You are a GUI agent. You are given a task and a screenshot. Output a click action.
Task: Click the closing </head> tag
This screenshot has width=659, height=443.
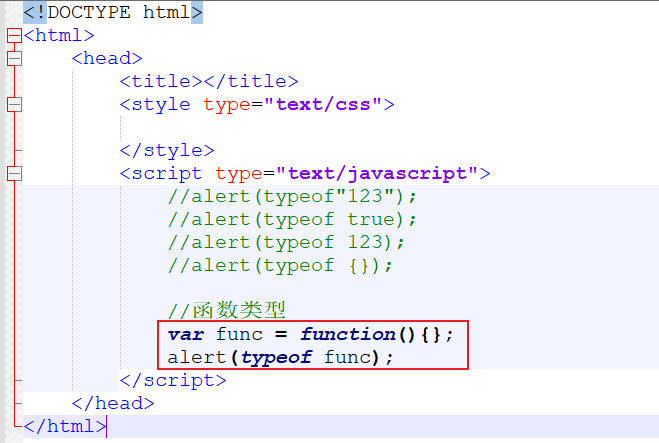113,403
